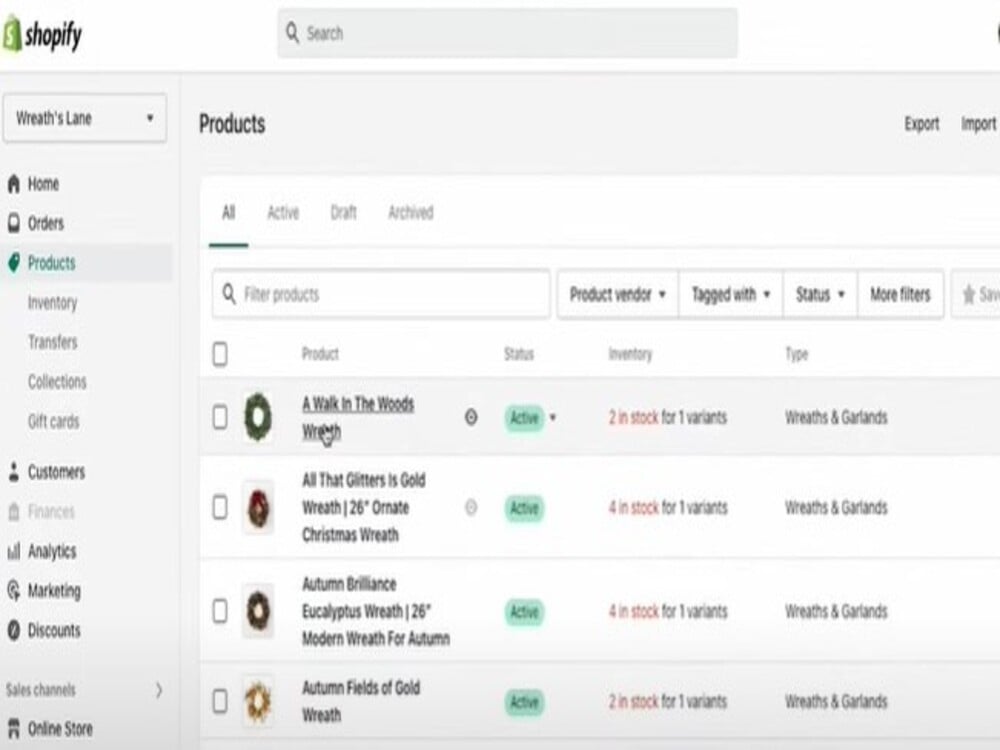Click the Shopify logo
Screen dimensions: 1000x750
(x=43, y=32)
